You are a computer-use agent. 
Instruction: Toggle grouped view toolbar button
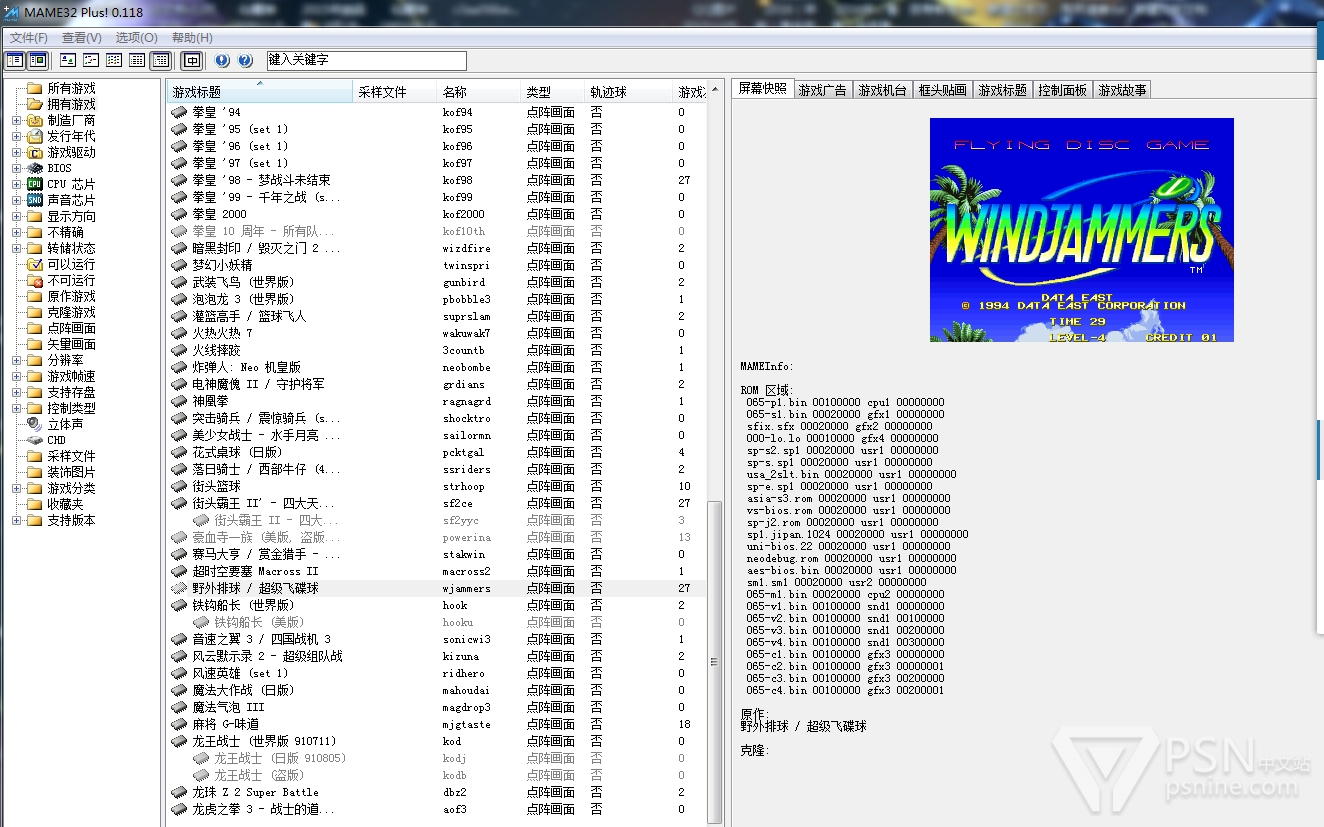pos(160,61)
